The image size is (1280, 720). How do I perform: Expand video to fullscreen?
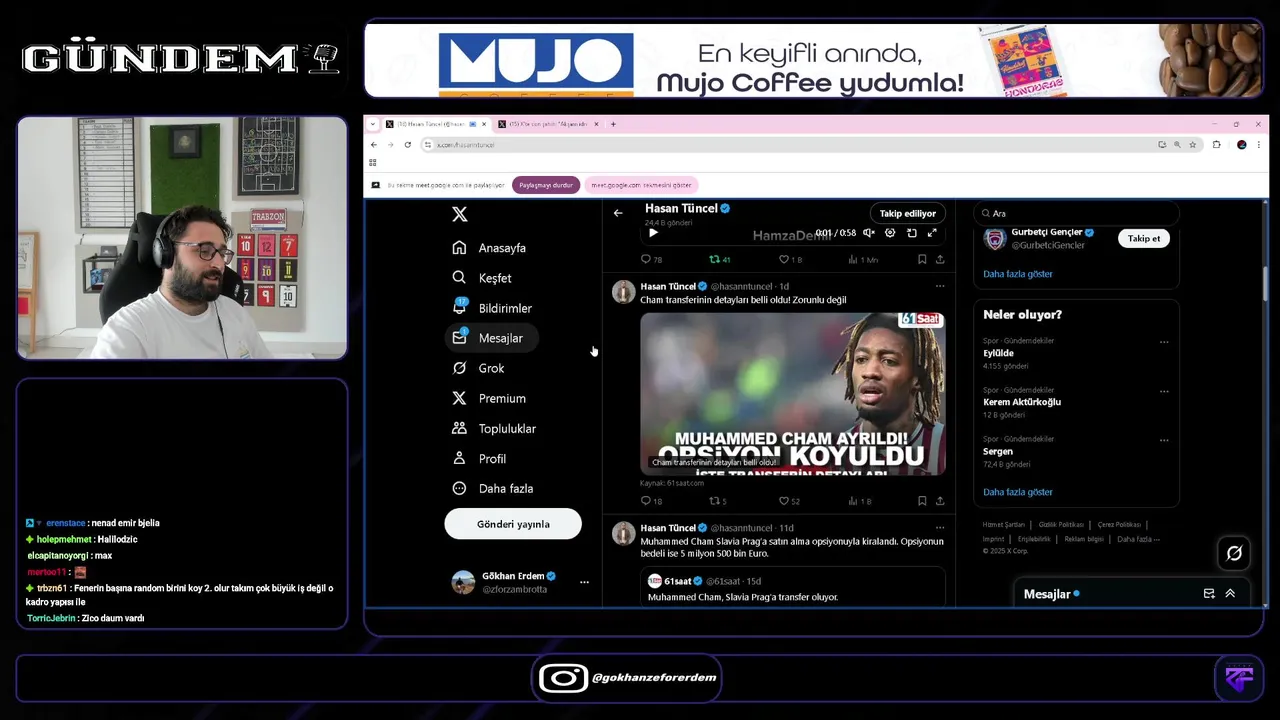point(932,233)
